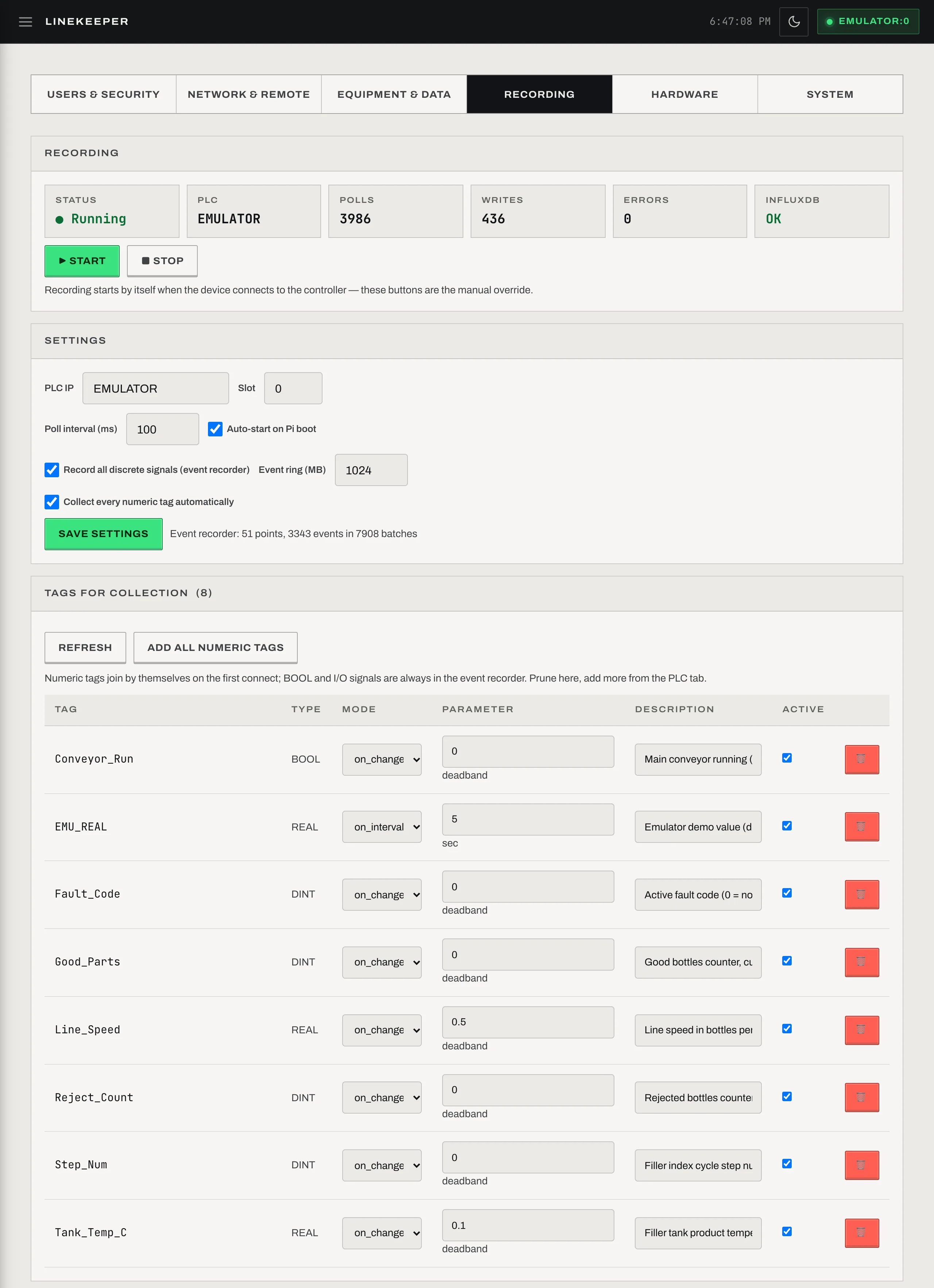Delete the Reject_Count tag row
Screen dimensions: 934x1288
[x=861, y=1098]
